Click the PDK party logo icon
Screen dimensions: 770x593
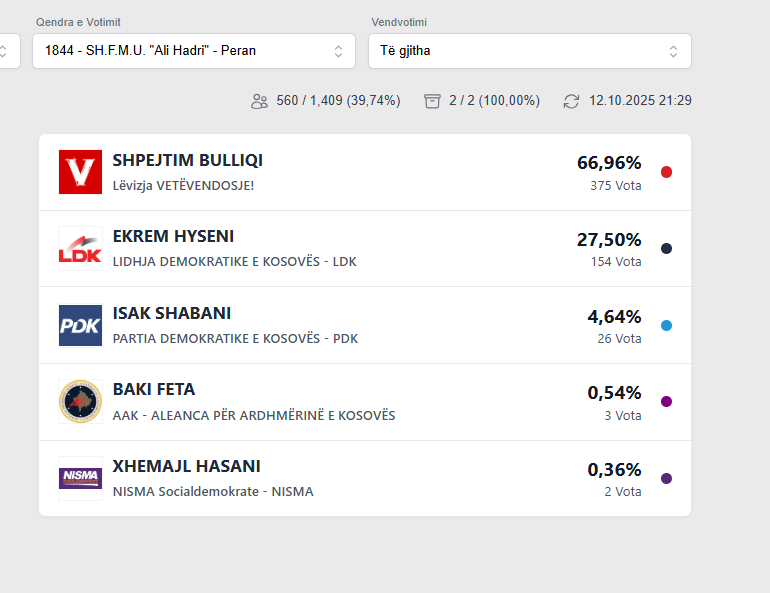[x=80, y=325]
